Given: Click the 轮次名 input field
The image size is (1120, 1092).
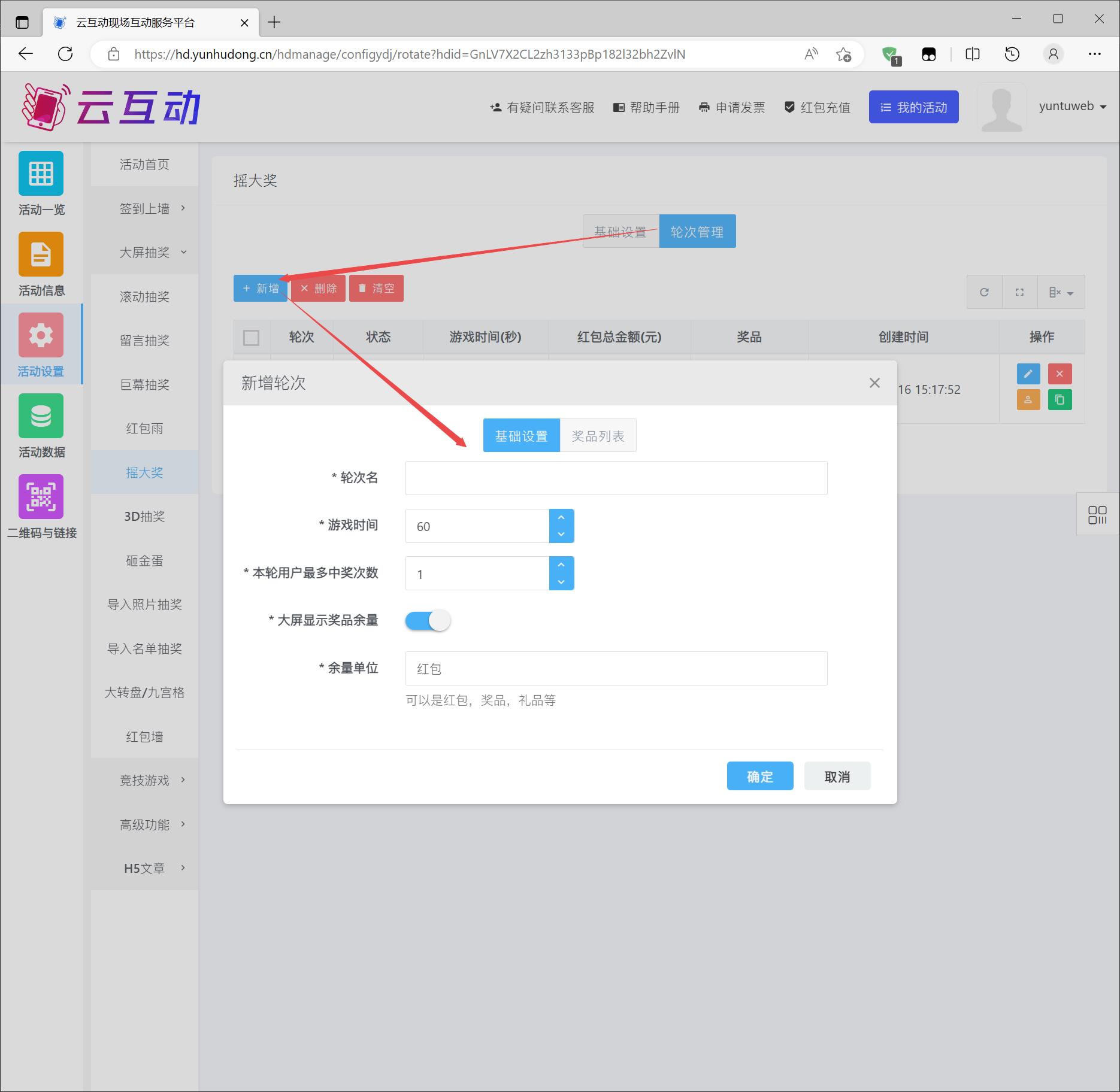Looking at the screenshot, I should point(616,478).
